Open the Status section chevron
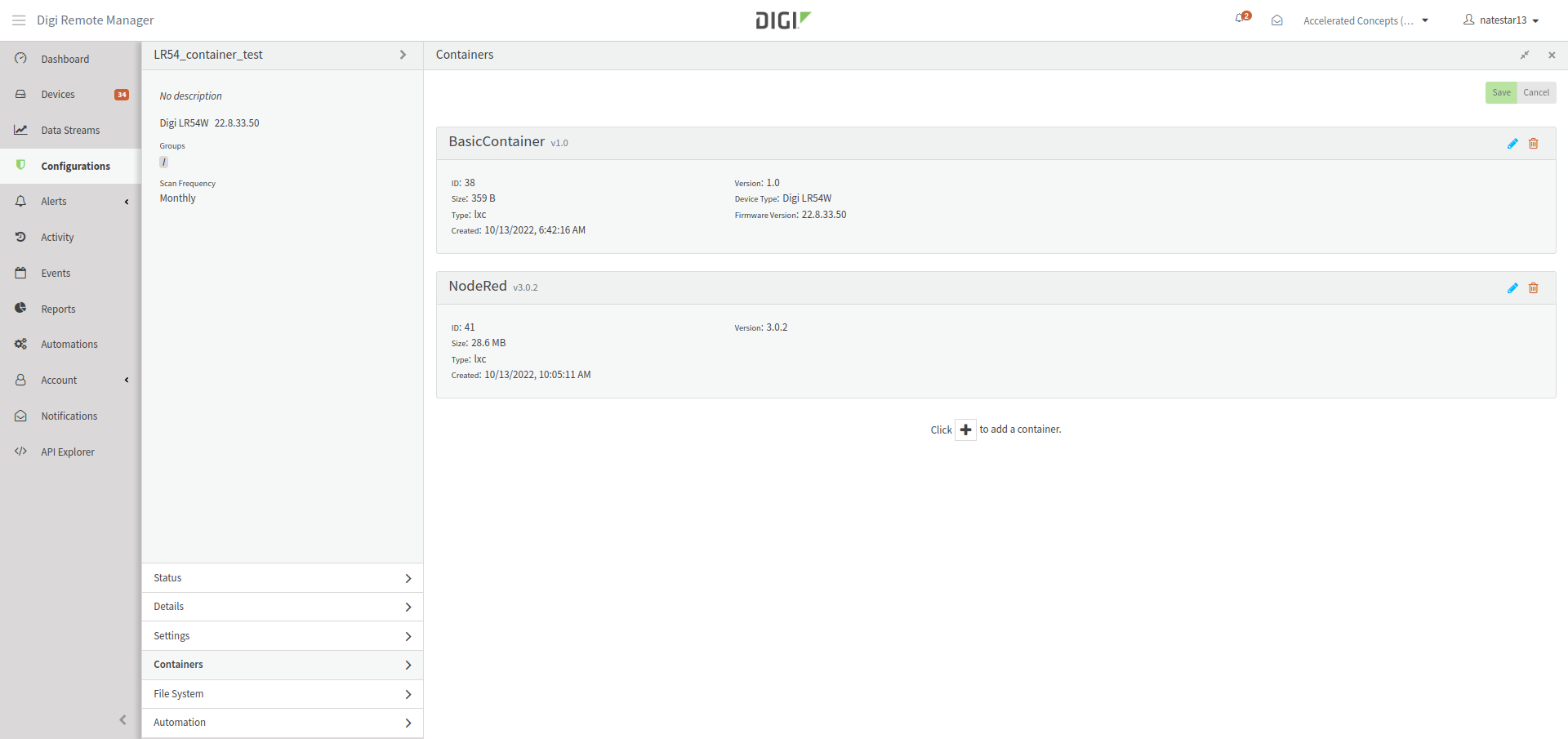 (408, 578)
